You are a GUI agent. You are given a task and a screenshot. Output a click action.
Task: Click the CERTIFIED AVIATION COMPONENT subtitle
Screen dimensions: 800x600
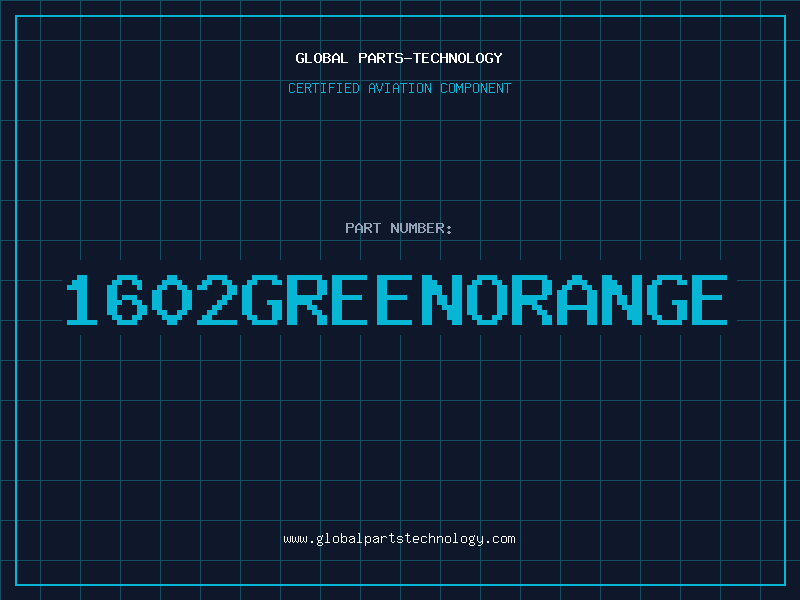pos(399,88)
